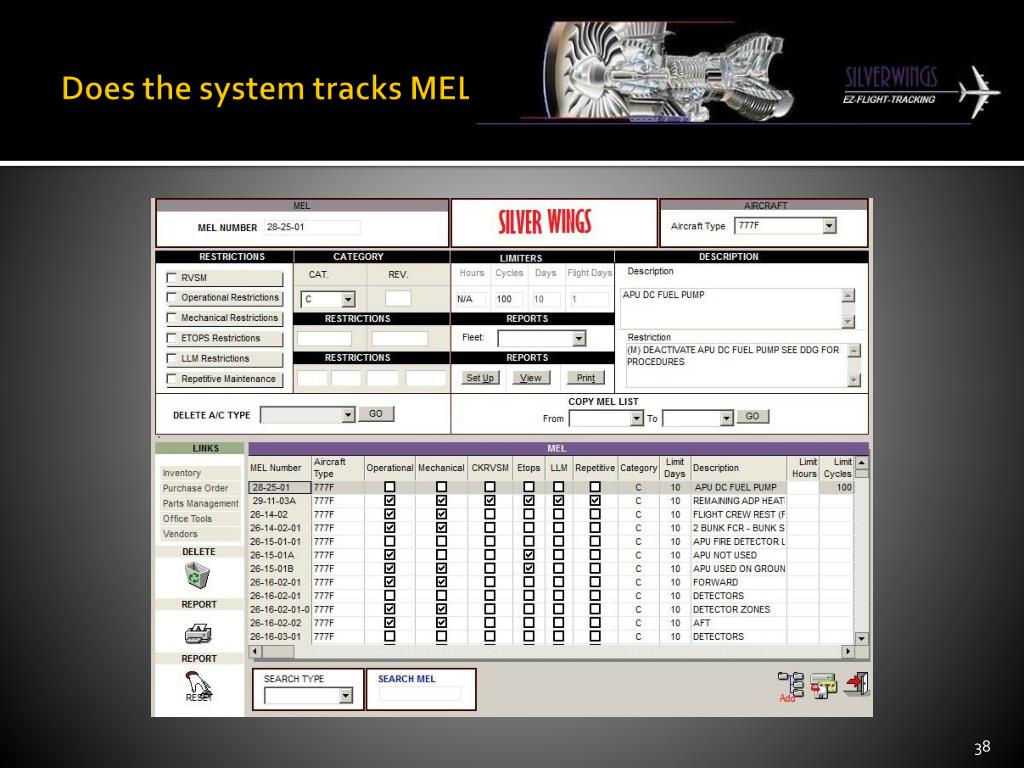Click the printer Report icon
Screen dimensions: 1024x768
click(198, 633)
